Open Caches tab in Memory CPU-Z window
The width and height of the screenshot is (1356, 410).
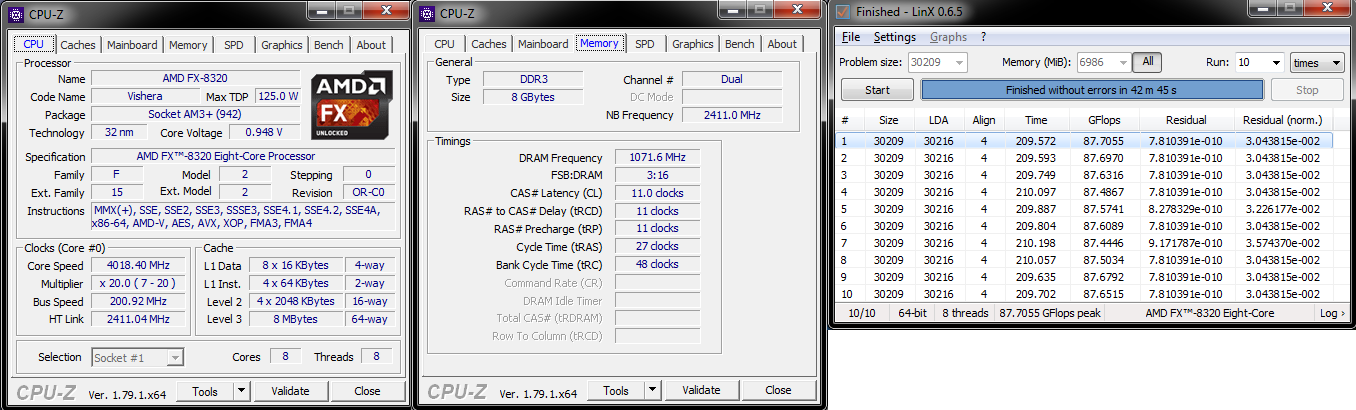tap(489, 44)
